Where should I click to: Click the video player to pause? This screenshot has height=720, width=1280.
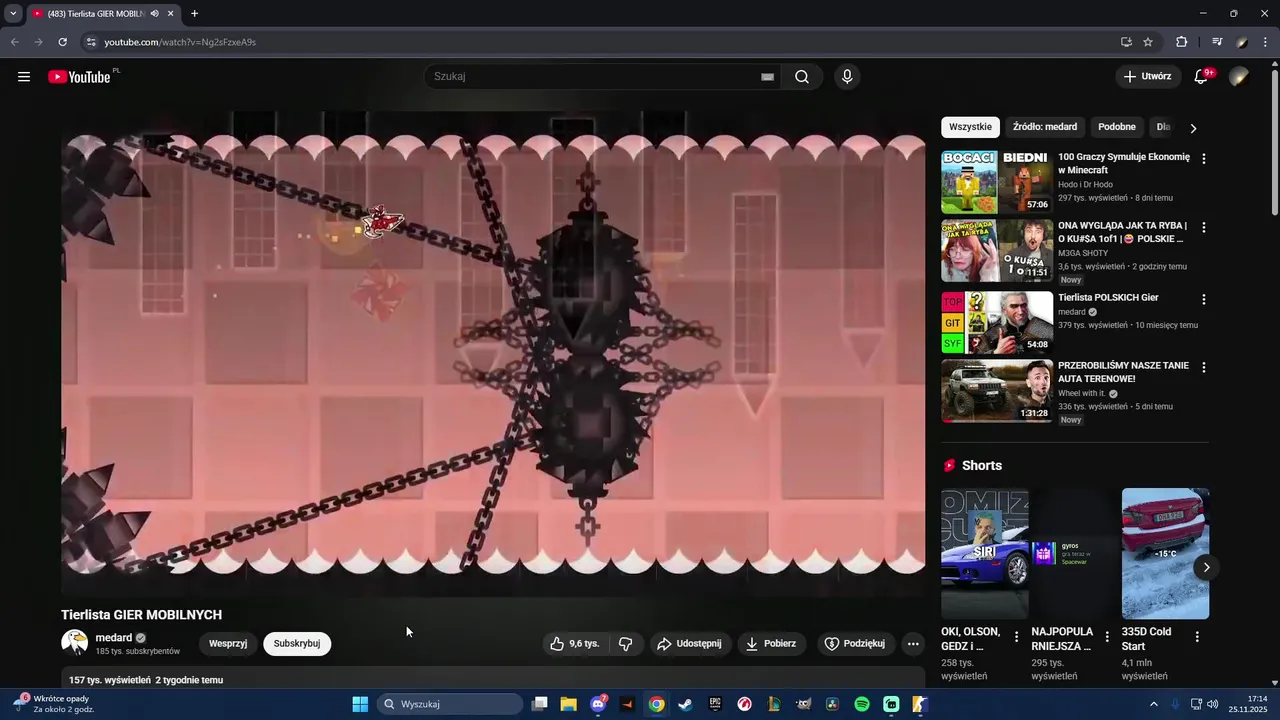point(493,354)
